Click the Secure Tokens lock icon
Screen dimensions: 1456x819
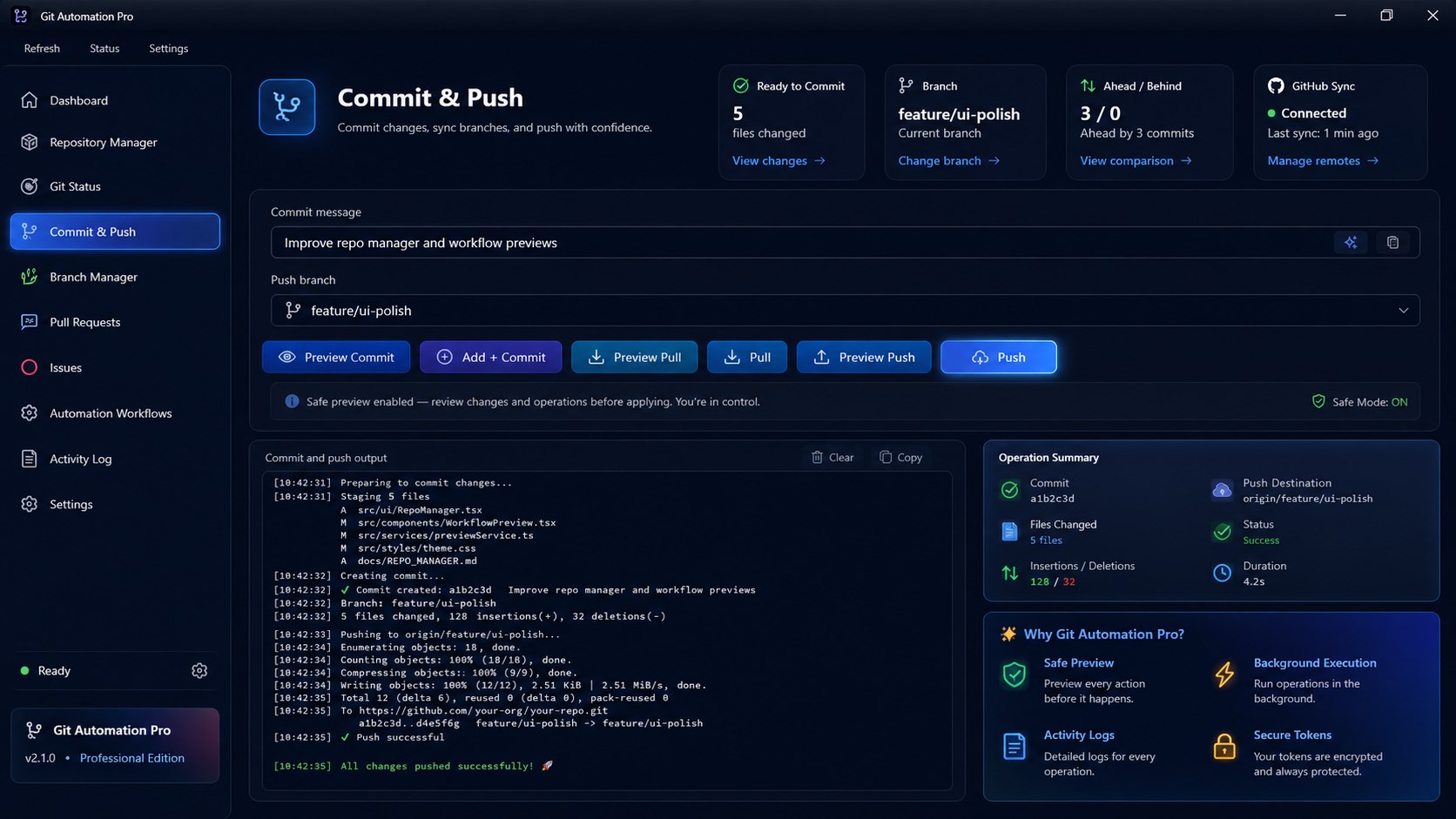pos(1224,746)
